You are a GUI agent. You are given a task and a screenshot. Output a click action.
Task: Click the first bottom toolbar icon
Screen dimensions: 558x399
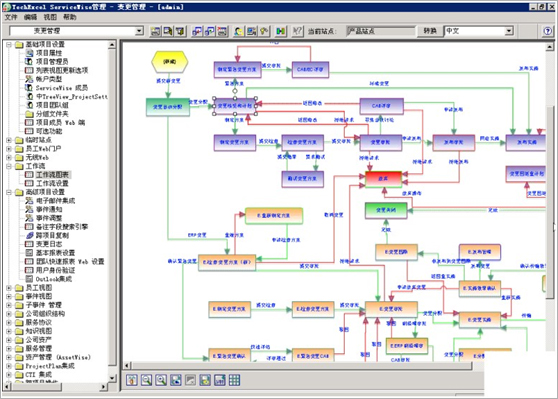(132, 380)
